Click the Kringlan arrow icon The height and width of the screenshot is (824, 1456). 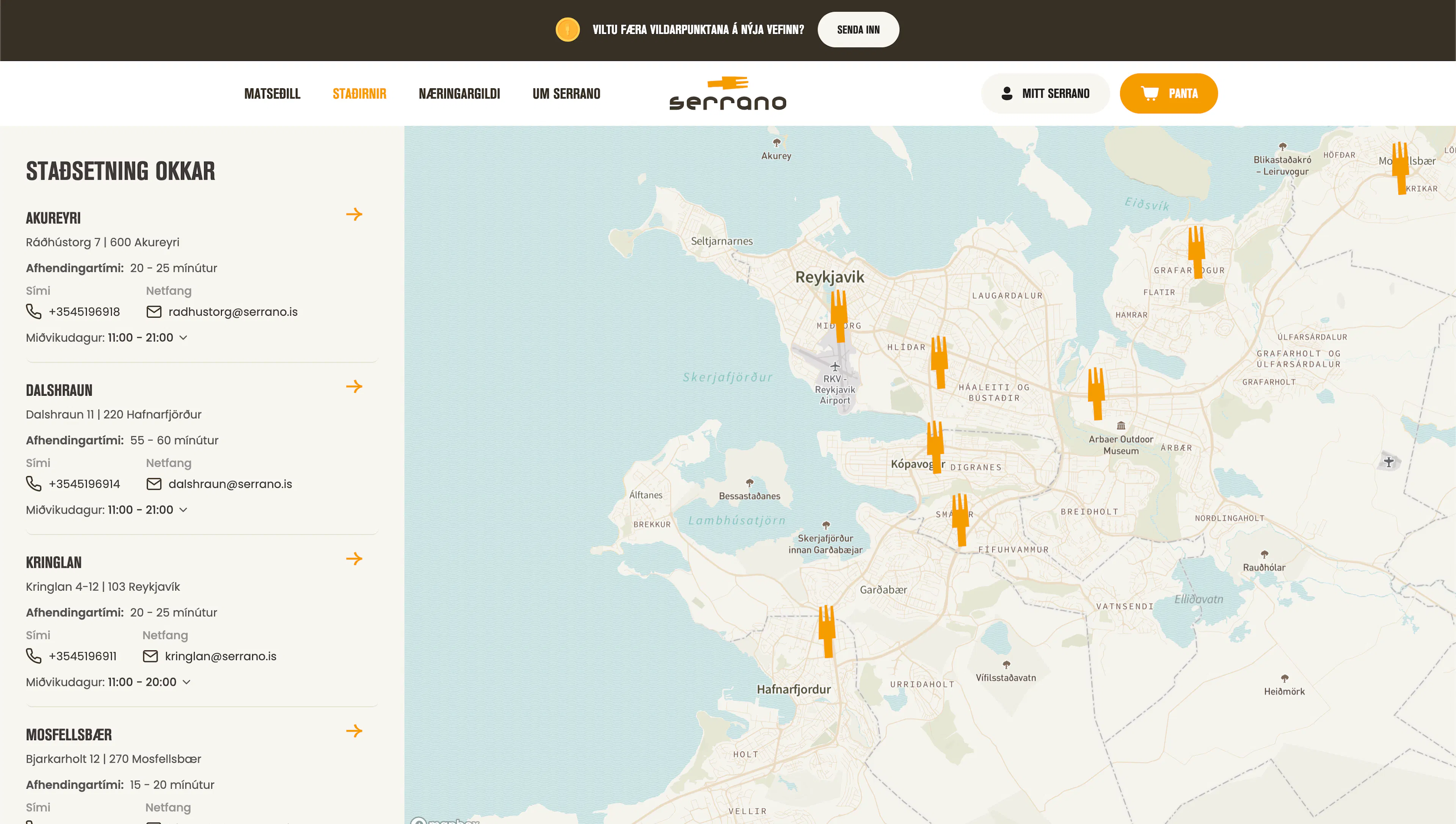coord(354,559)
